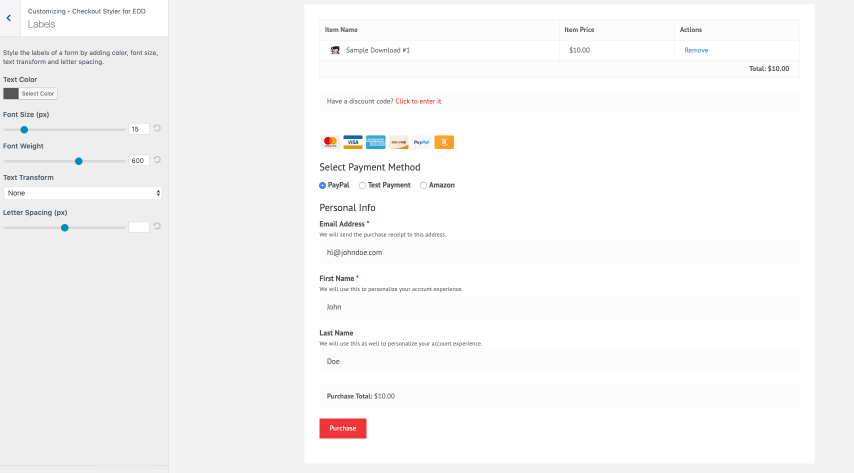Click the 'Click to enter it' discount link
The image size is (854, 473).
[x=418, y=101]
